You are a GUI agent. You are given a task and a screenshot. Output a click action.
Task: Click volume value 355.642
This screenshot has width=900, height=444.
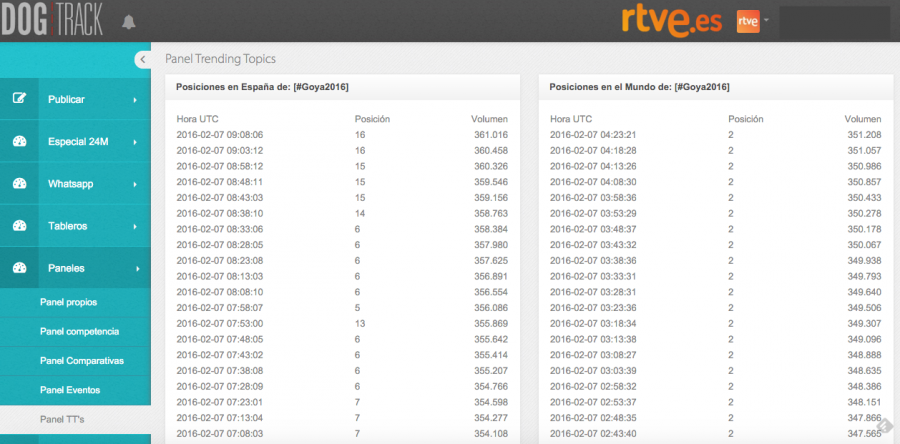[491, 339]
